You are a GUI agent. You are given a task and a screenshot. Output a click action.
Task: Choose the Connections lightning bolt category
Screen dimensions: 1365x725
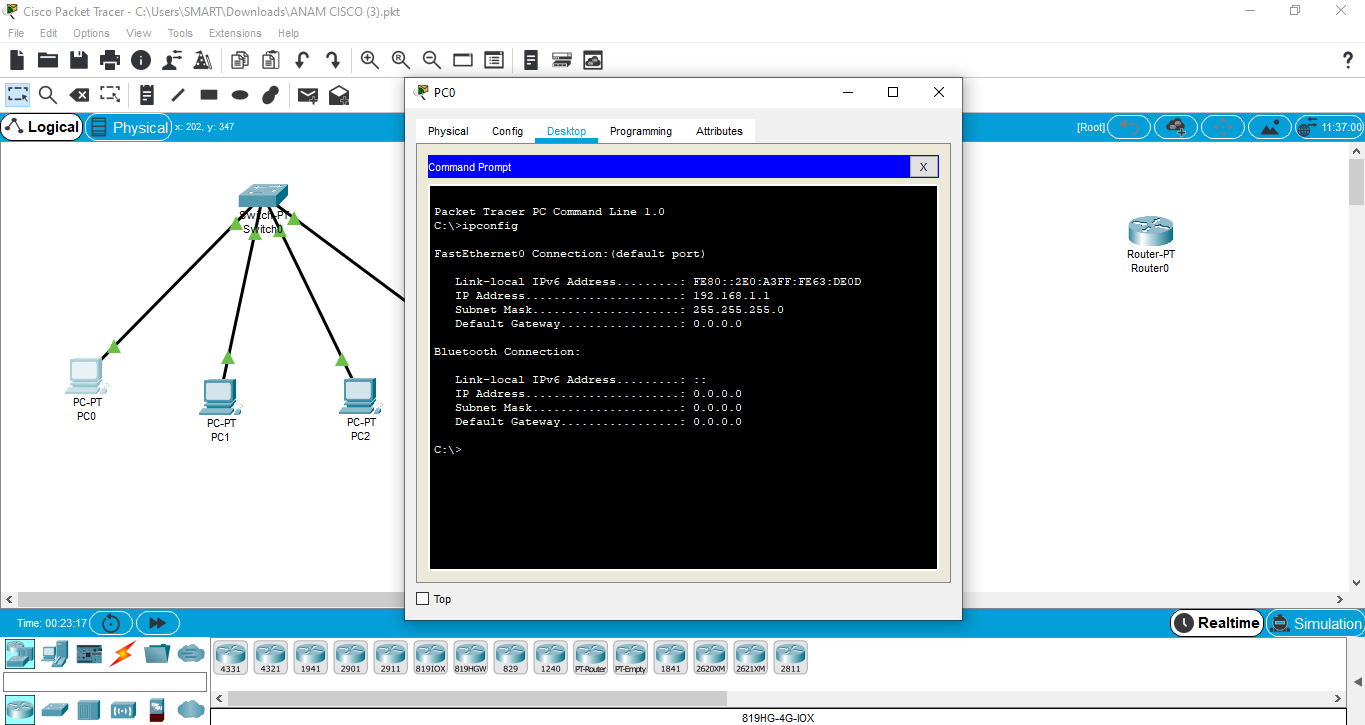coord(123,654)
